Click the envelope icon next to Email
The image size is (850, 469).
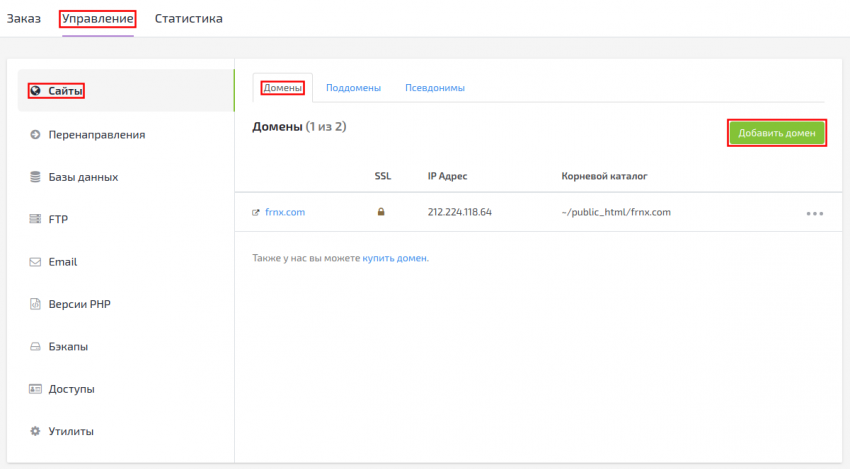click(x=35, y=262)
